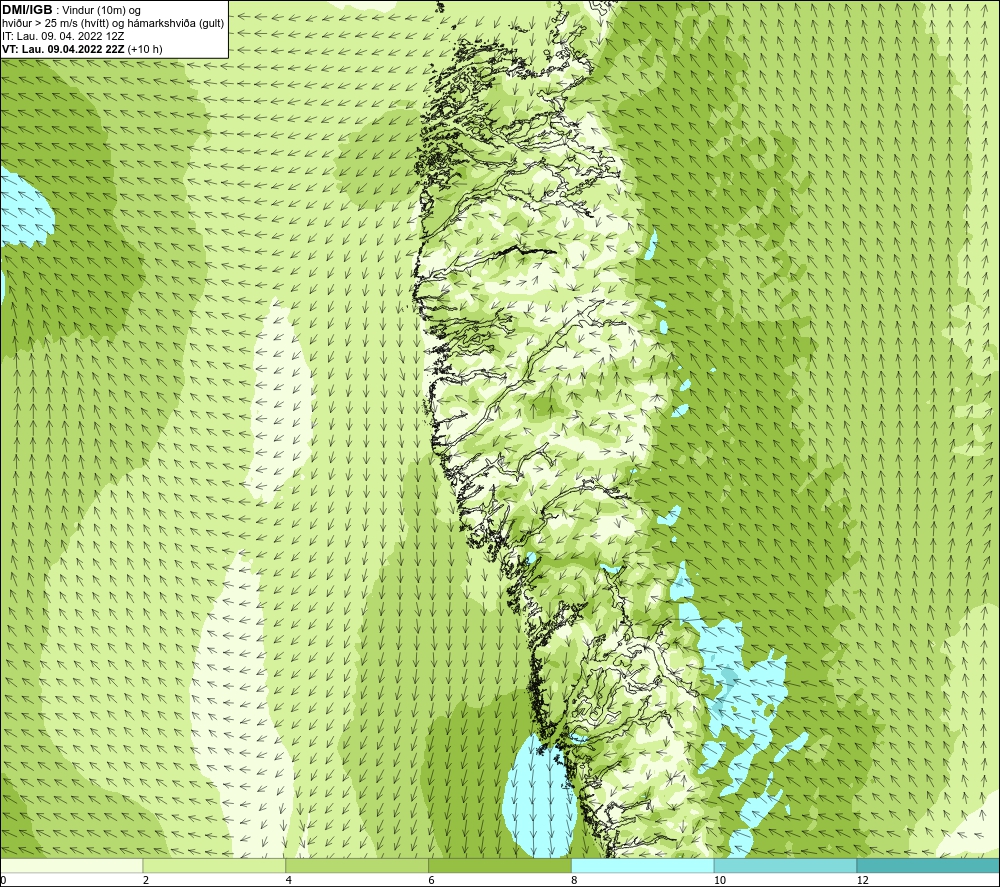Click the scale label "10"
This screenshot has height=887, width=1000.
pos(720,880)
